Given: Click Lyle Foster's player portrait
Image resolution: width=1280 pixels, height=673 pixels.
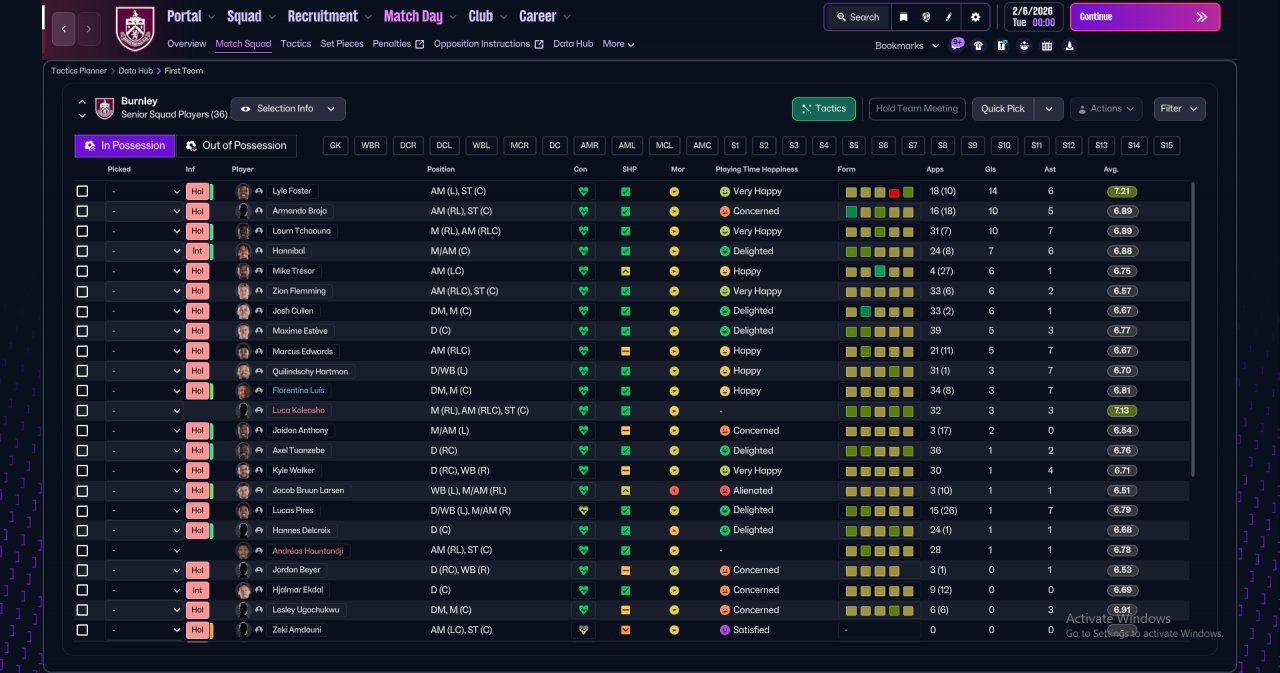Looking at the screenshot, I should click(x=243, y=191).
